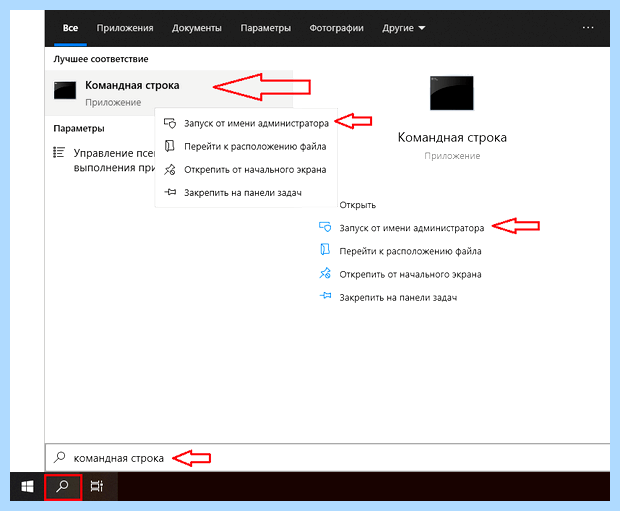Choose Запуск от имени администратора in context menu
This screenshot has width=620, height=511.
pyautogui.click(x=246, y=123)
